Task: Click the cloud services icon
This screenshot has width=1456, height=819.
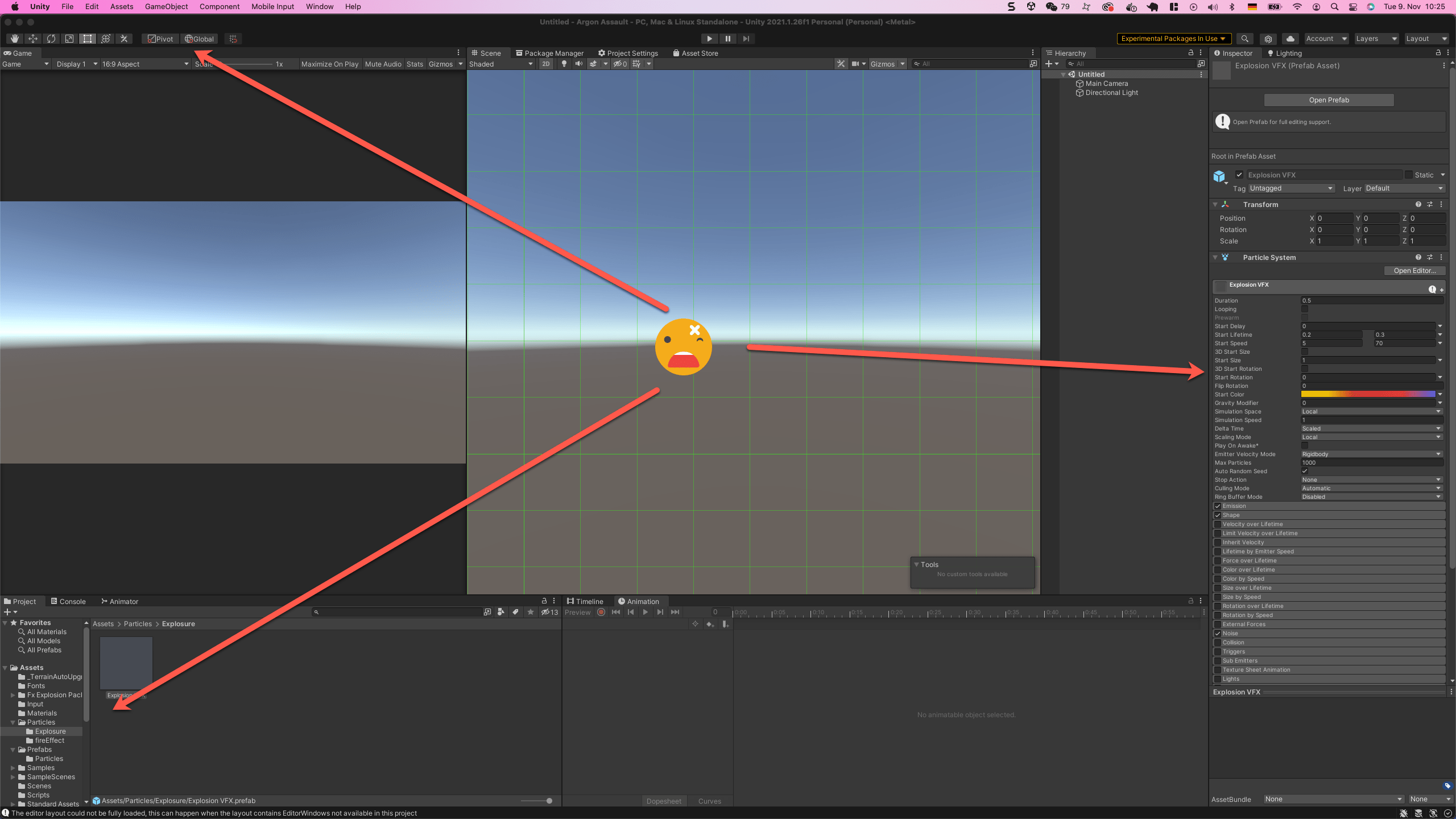Action: tap(1290, 39)
